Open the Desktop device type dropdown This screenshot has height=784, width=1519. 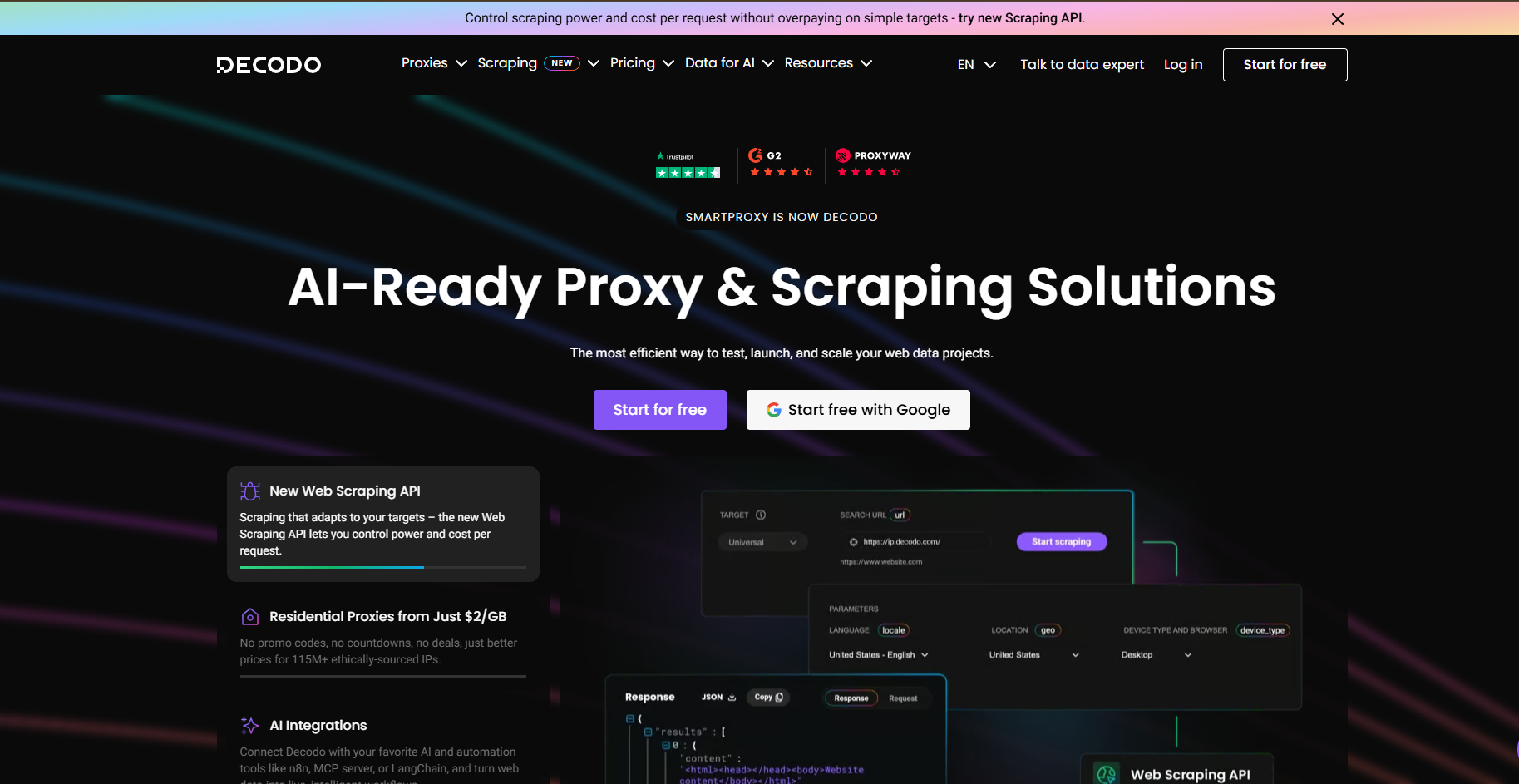pos(1157,655)
